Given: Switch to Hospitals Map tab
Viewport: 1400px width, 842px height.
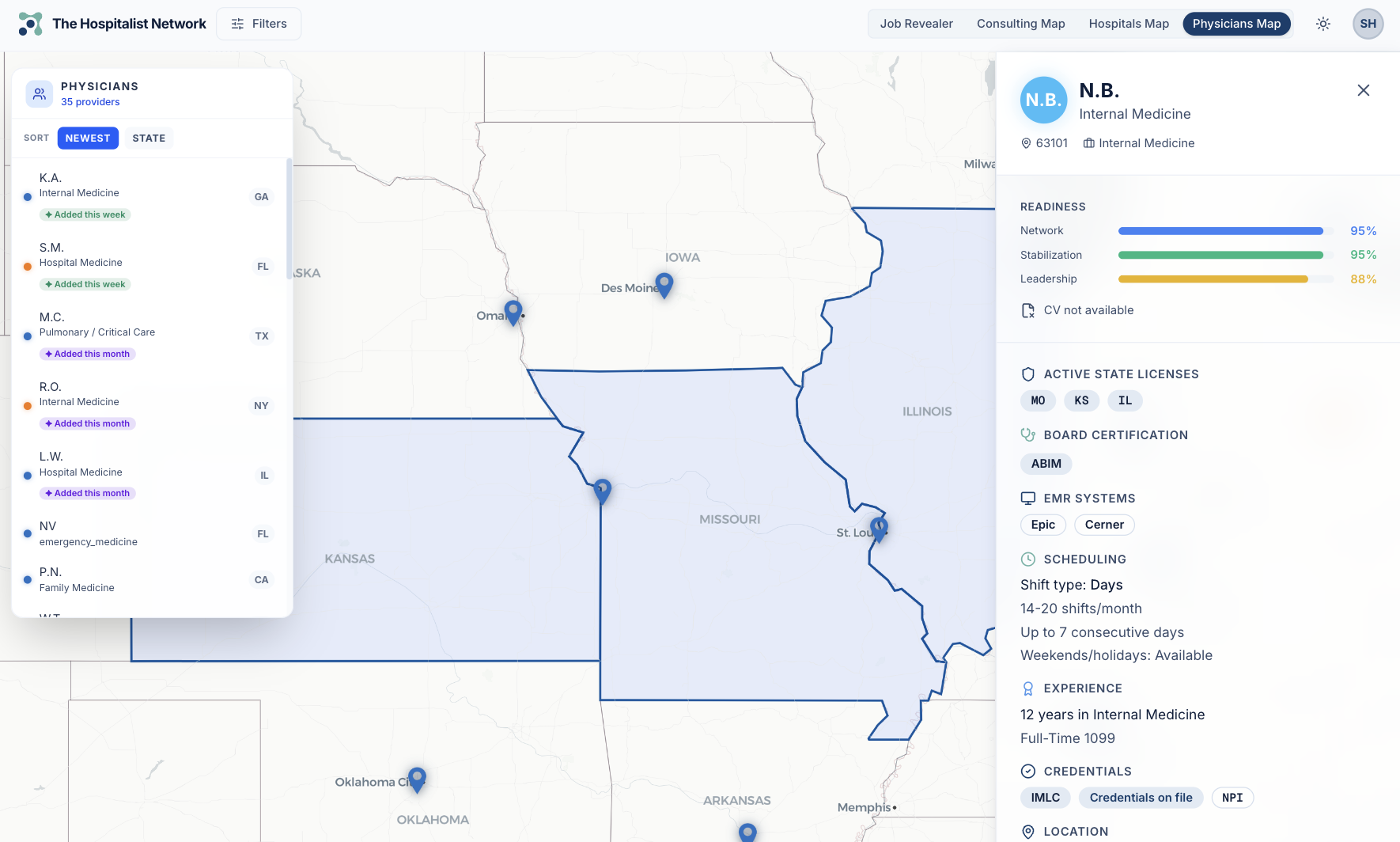Looking at the screenshot, I should (x=1129, y=24).
